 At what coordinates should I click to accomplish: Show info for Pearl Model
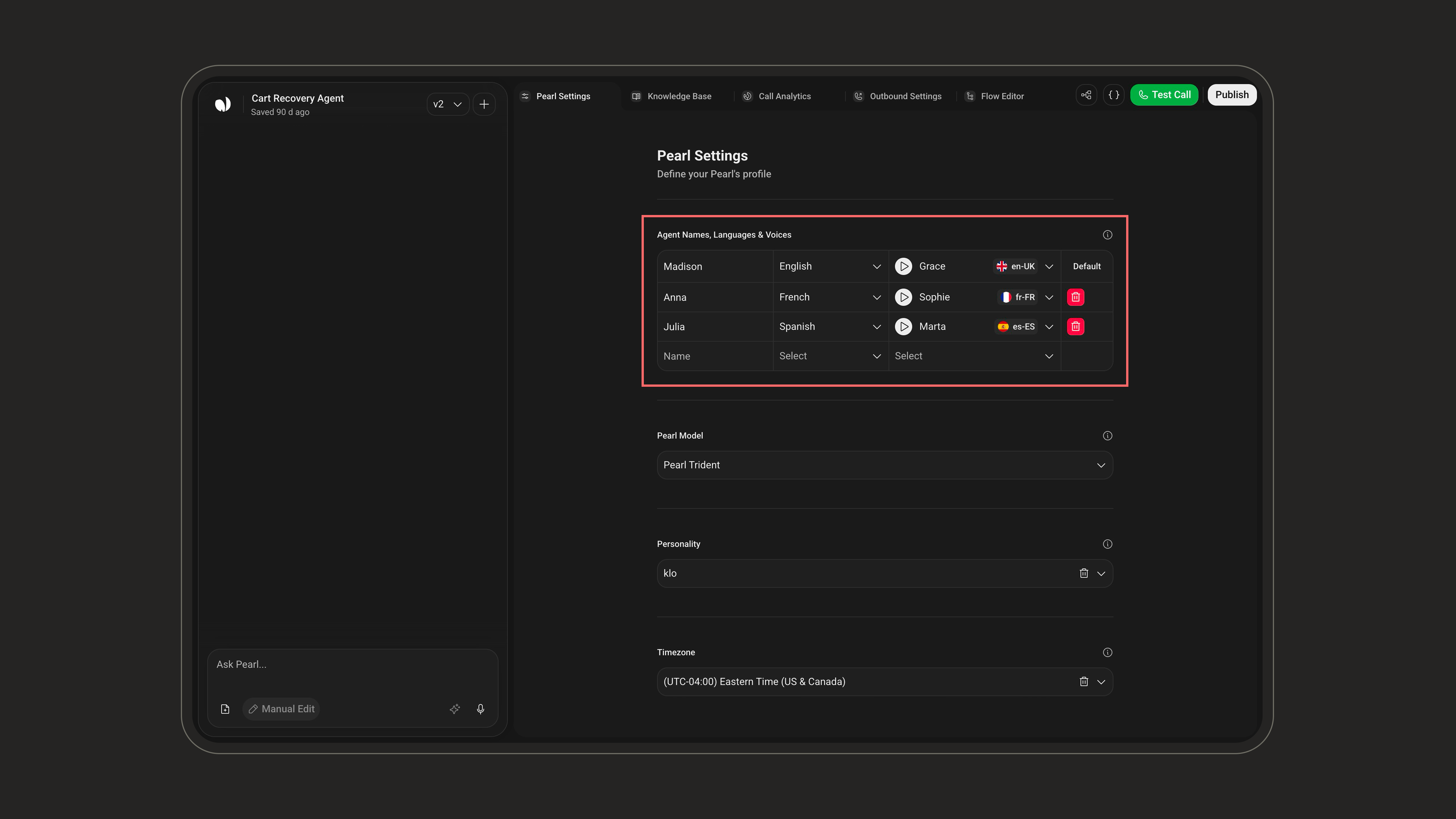1107,435
